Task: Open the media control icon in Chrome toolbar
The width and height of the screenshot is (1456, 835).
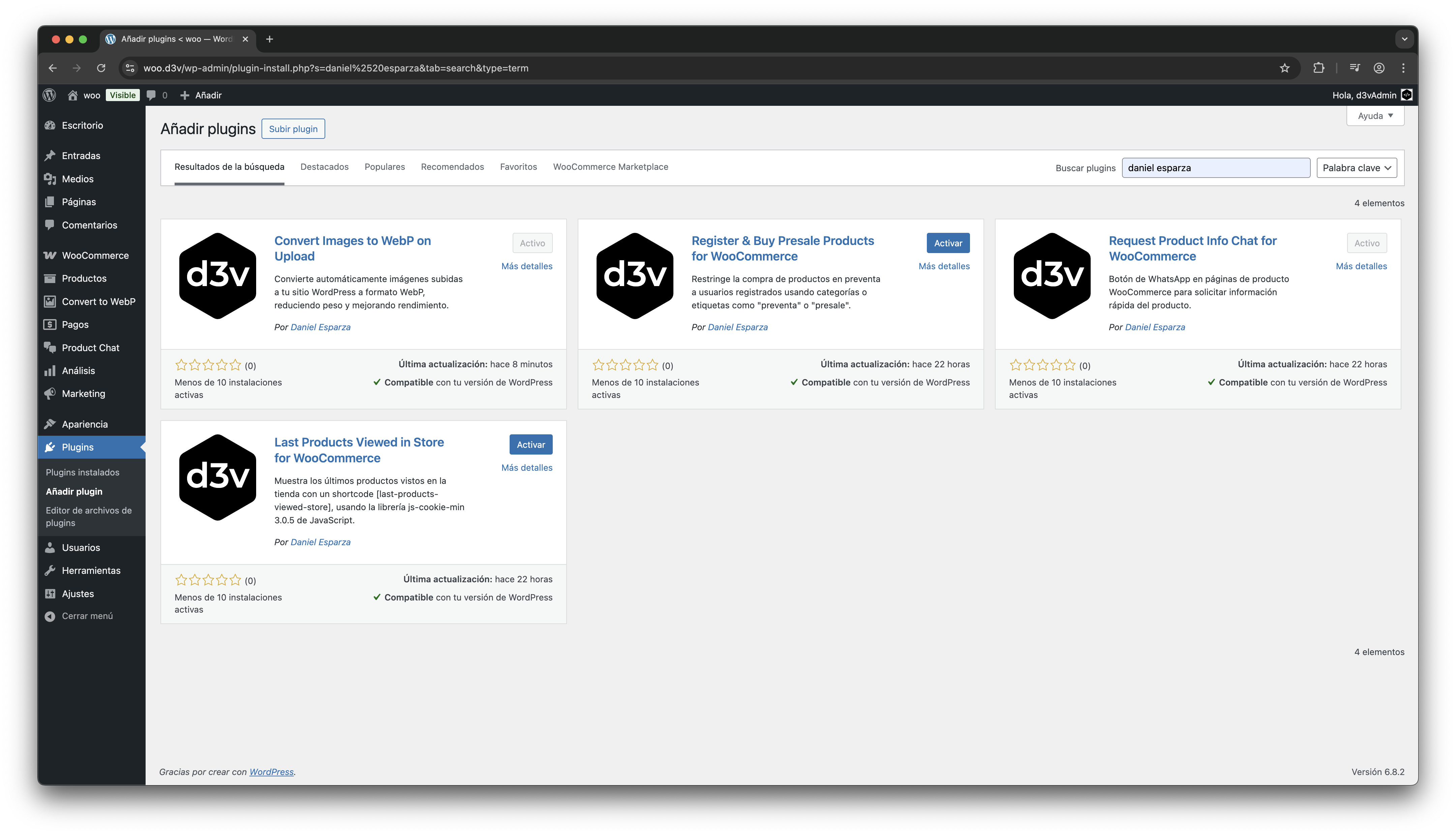Action: (x=1355, y=68)
